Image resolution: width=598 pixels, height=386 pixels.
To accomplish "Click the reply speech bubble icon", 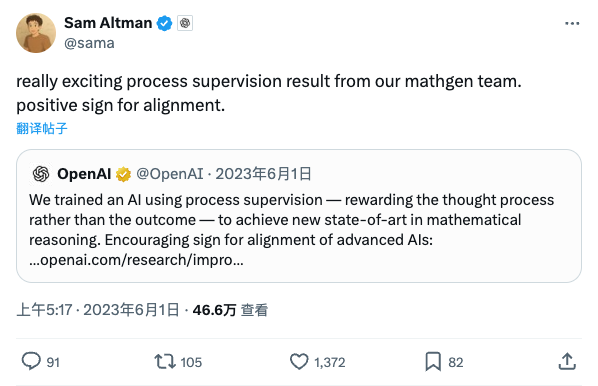I will [31, 361].
